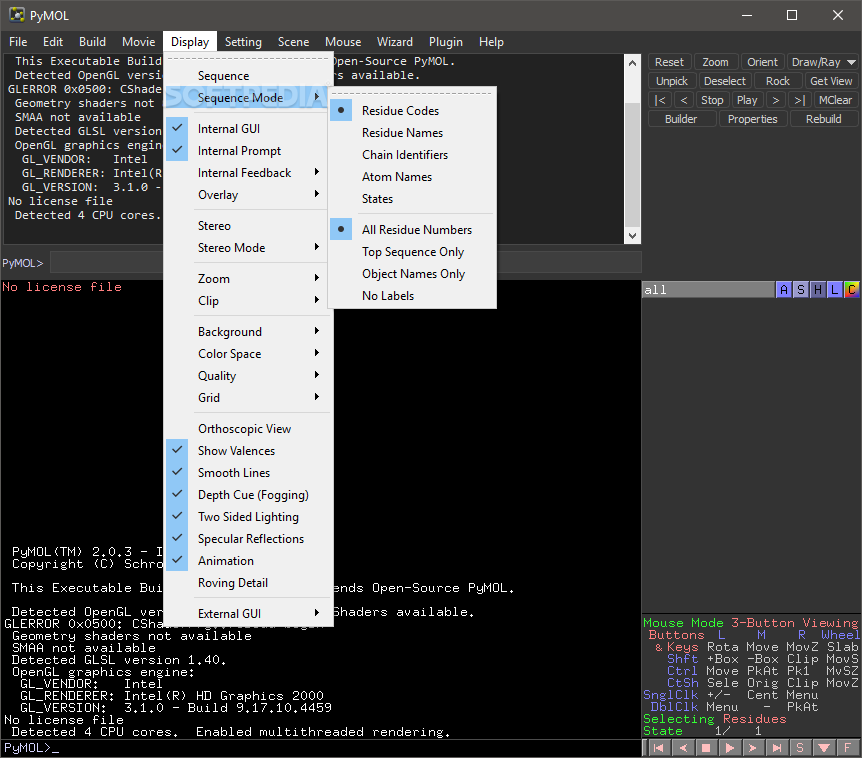Click the play triangle in bottom playback bar
The width and height of the screenshot is (862, 758).
click(730, 748)
